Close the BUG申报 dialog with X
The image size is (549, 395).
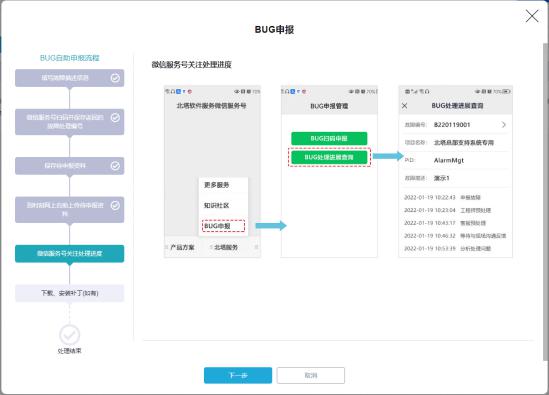coord(532,16)
